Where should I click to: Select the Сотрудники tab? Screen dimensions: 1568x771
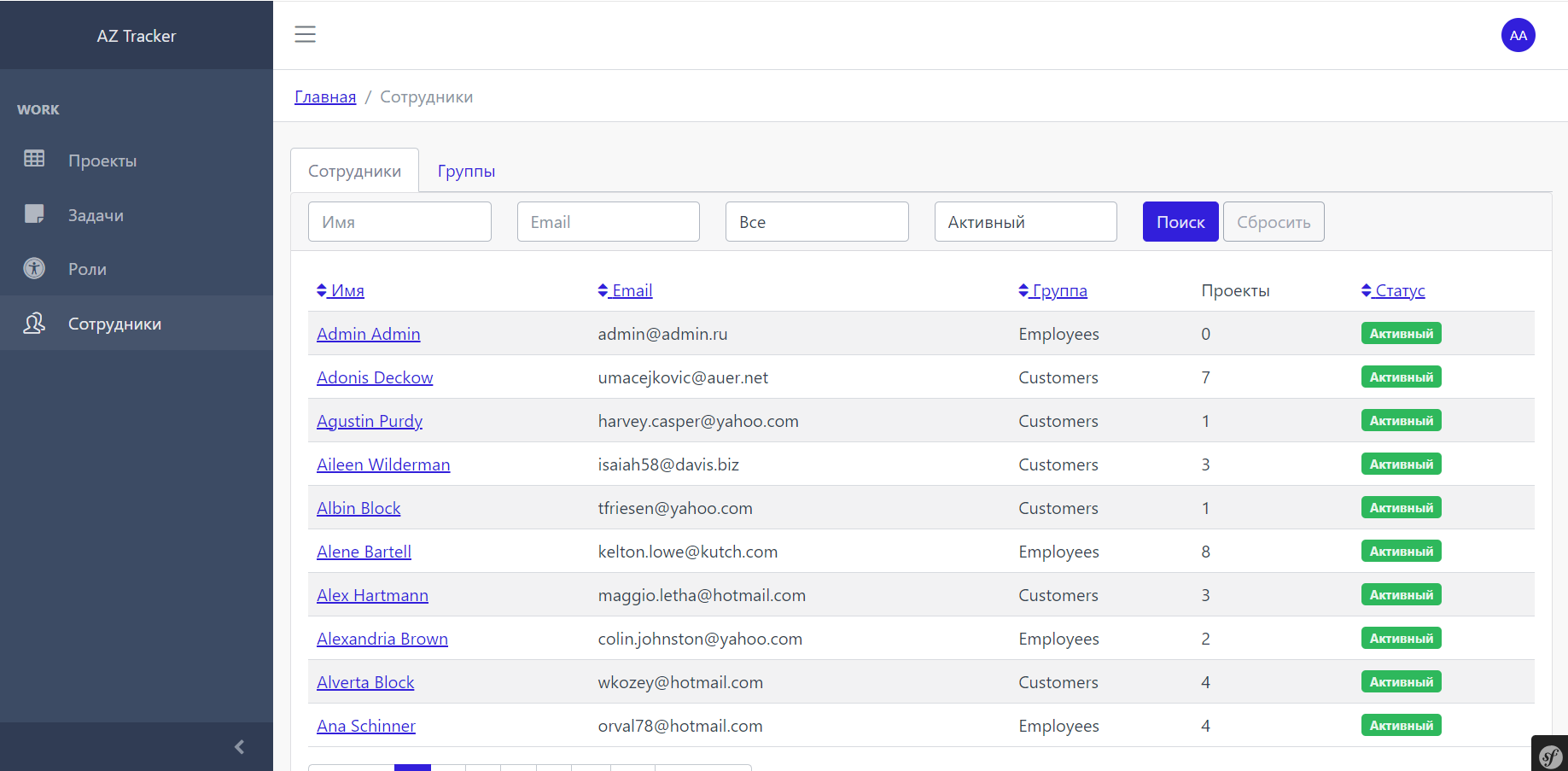354,171
